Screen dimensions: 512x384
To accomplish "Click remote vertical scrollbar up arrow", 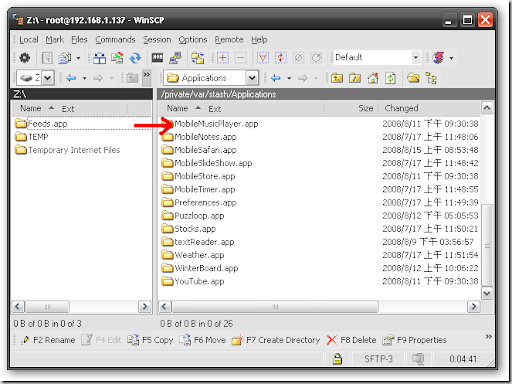I will coord(487,108).
